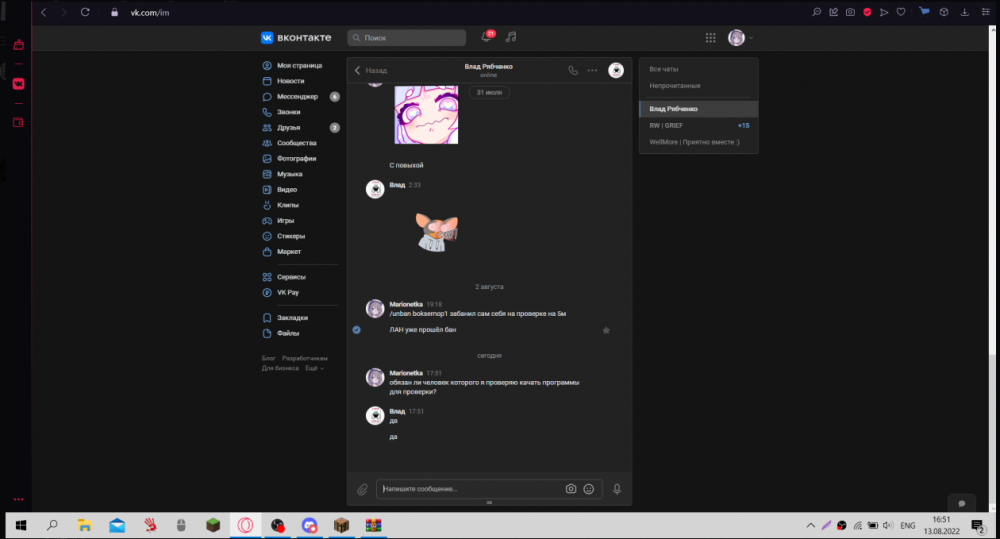Show hidden system tray icons
Viewport: 1000px width, 539px height.
[x=811, y=526]
